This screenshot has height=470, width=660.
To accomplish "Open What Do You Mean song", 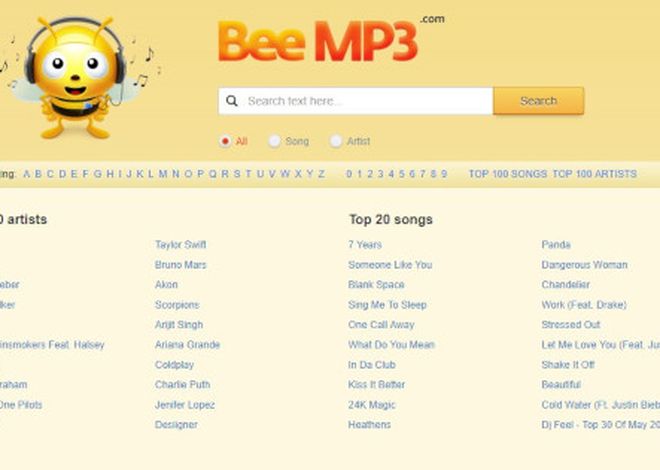I will pos(391,345).
